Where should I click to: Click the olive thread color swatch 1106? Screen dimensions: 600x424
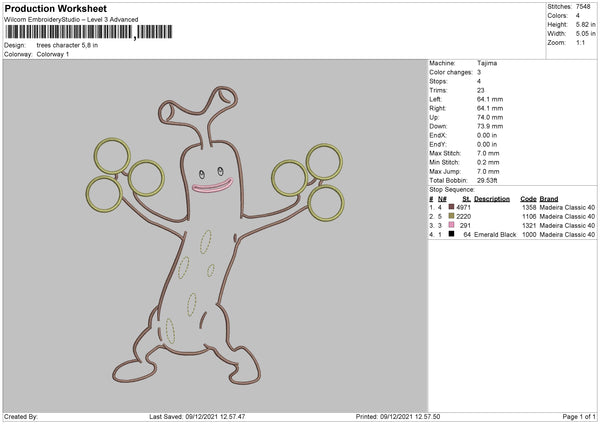click(x=452, y=216)
